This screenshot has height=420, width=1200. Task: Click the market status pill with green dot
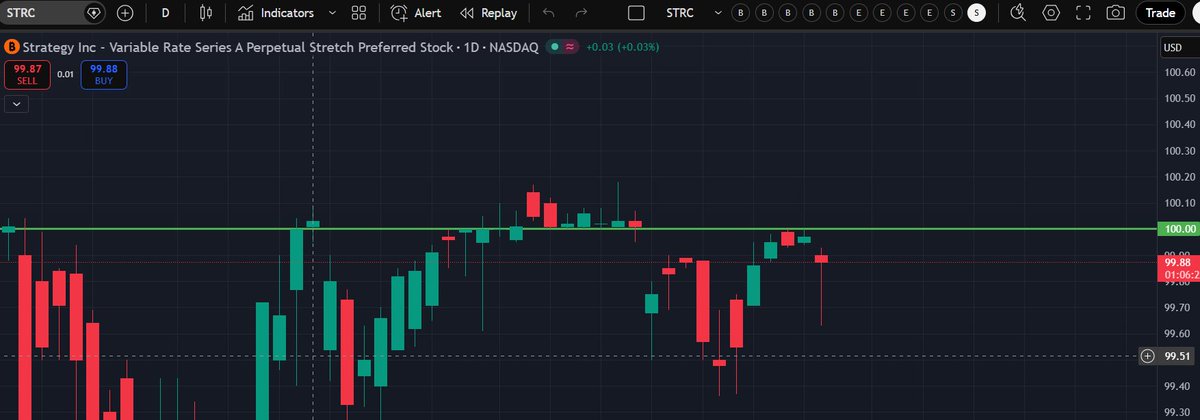pos(563,47)
